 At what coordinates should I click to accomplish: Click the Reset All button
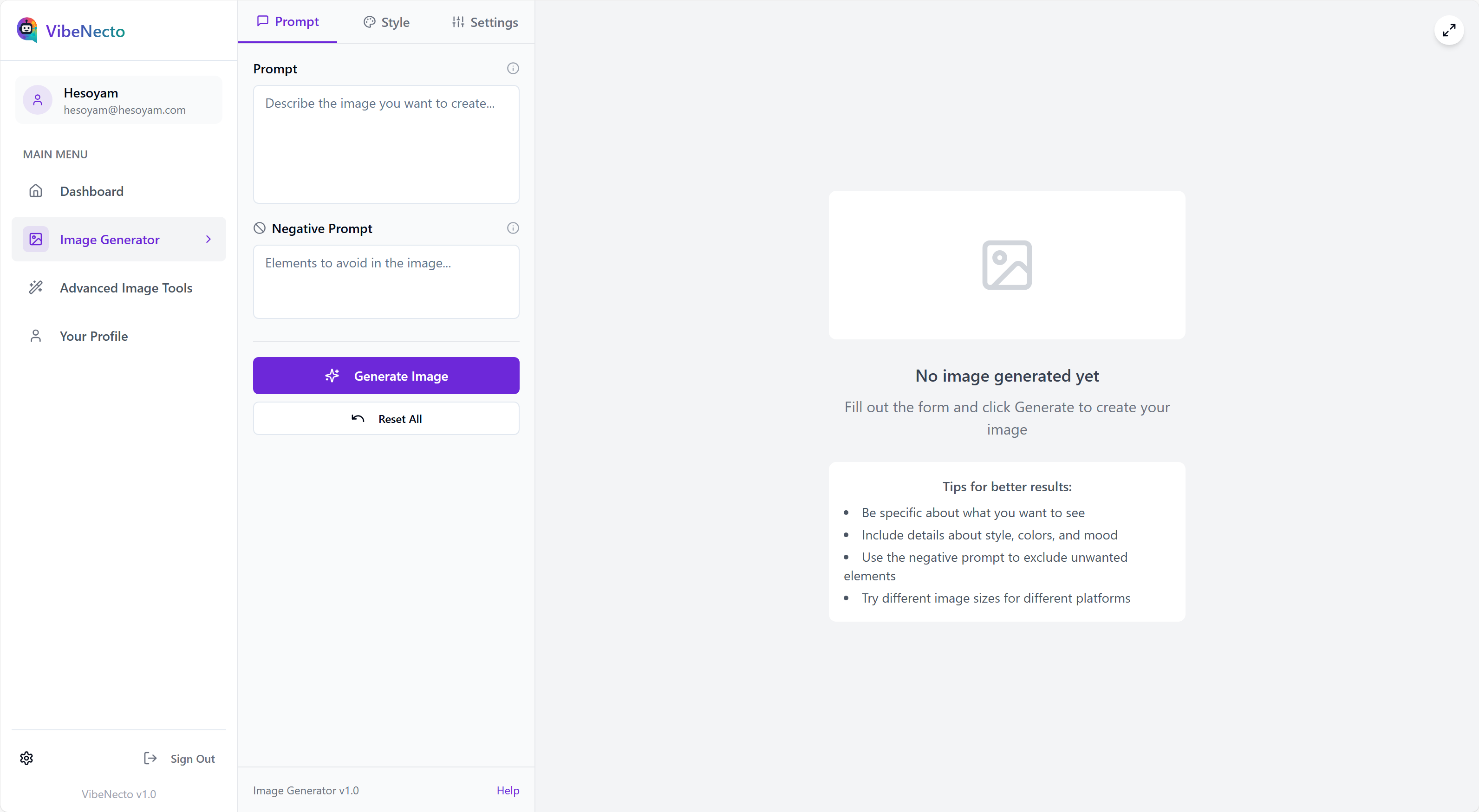[386, 418]
